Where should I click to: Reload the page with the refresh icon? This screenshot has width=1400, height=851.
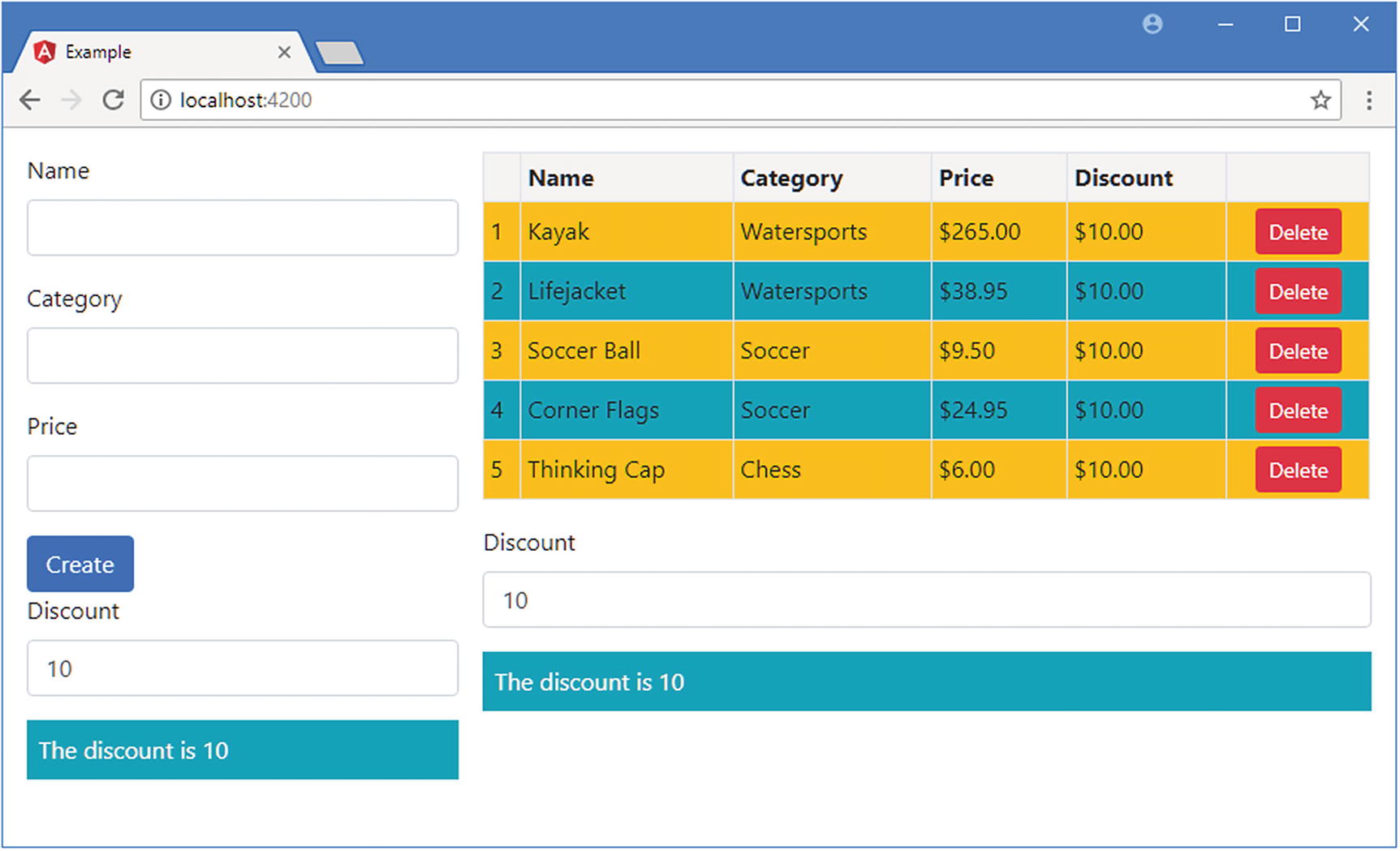pyautogui.click(x=113, y=100)
